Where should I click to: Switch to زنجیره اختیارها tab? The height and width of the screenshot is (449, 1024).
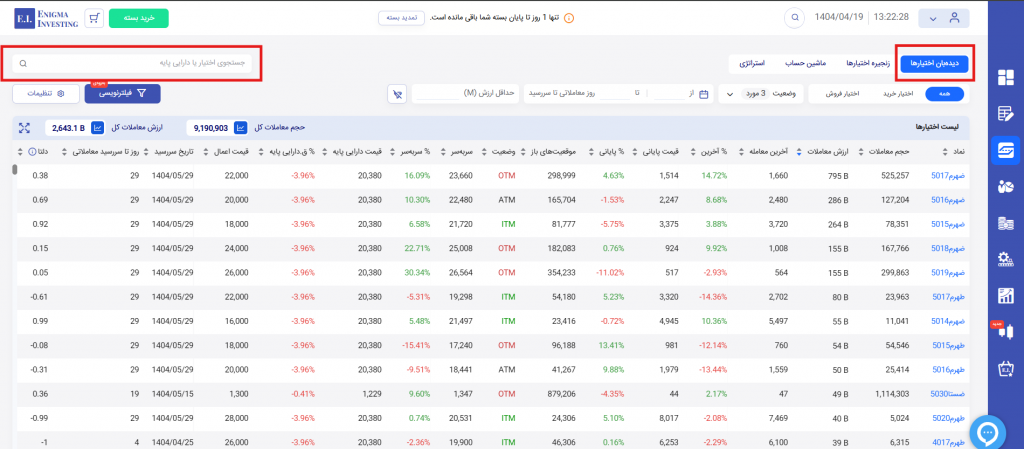click(x=868, y=64)
